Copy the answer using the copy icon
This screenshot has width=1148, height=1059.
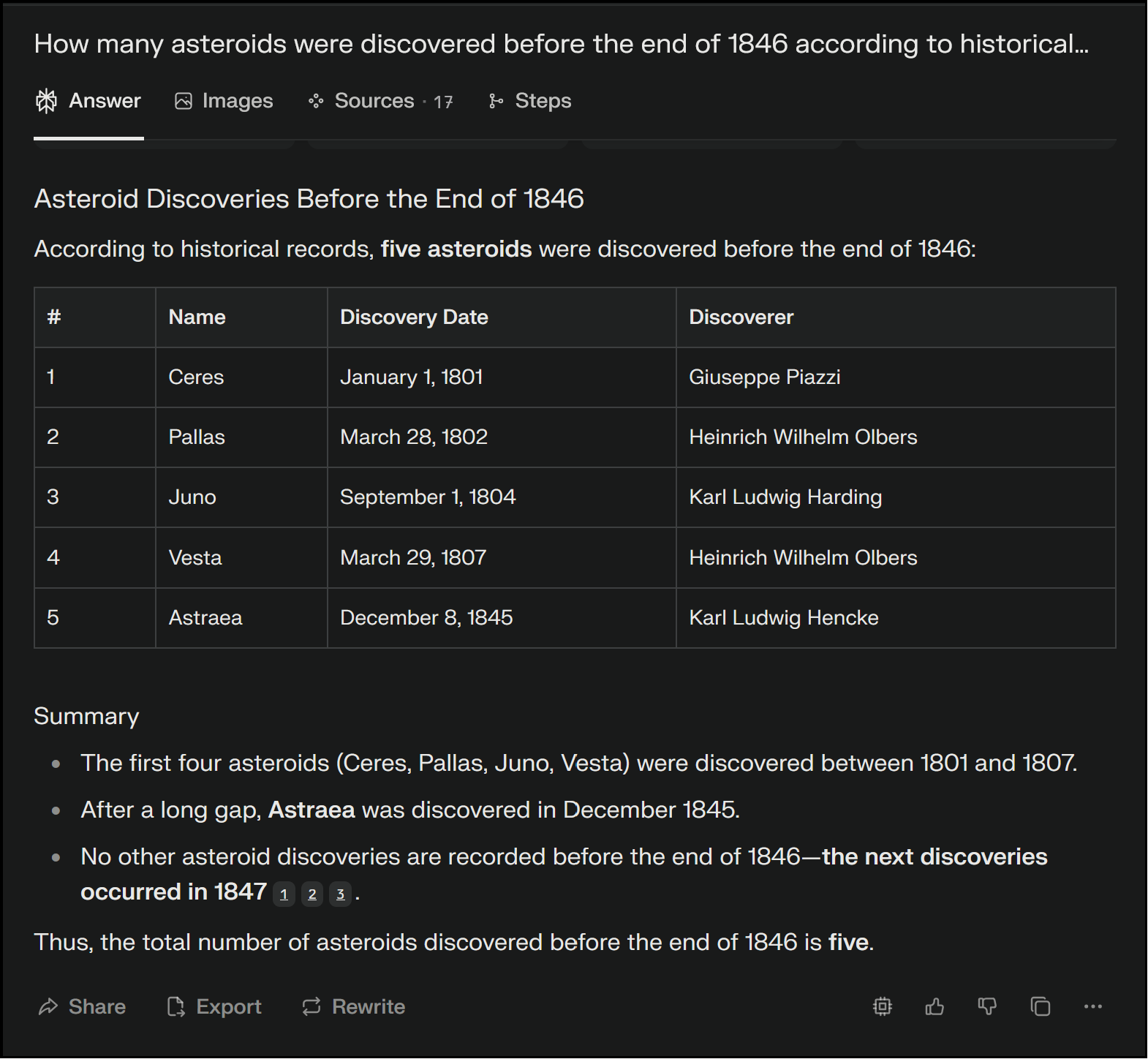1040,1007
